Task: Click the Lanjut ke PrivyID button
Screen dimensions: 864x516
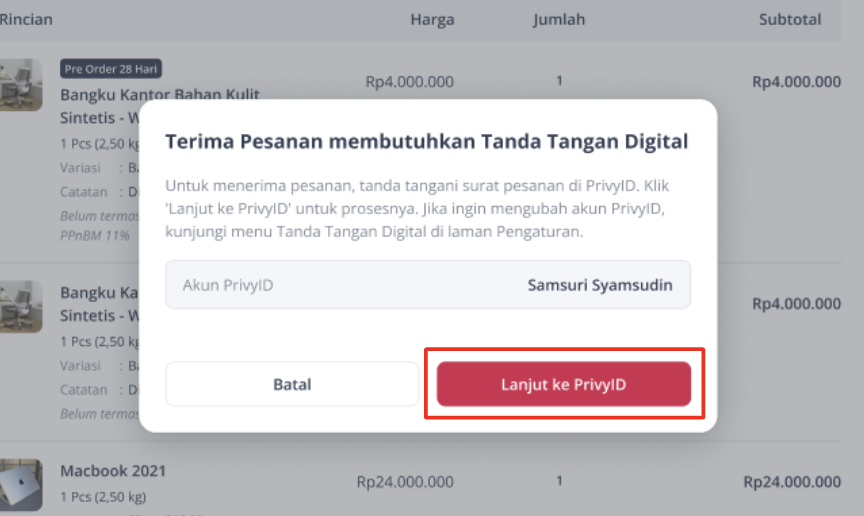Action: coord(564,384)
